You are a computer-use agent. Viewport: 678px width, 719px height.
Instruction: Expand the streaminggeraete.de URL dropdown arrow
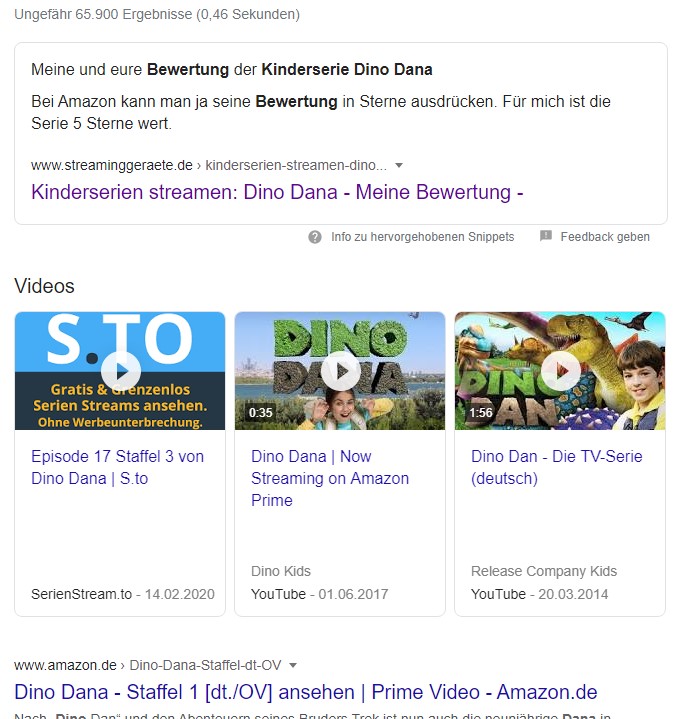pos(399,166)
